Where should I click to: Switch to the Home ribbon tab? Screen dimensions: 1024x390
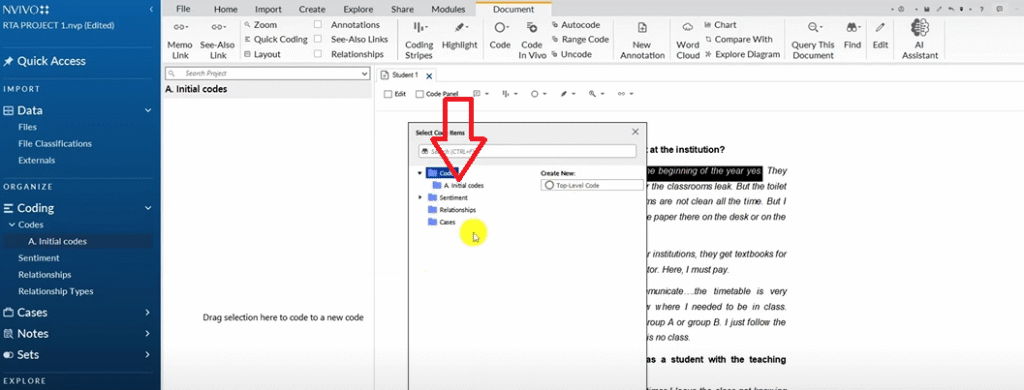click(x=226, y=9)
